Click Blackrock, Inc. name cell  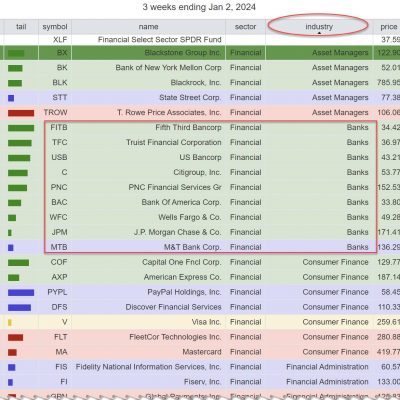[196, 83]
